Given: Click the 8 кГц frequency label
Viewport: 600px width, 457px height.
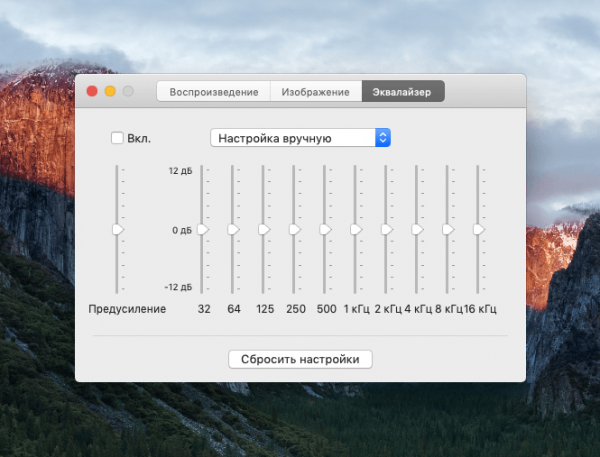Looking at the screenshot, I should pyautogui.click(x=449, y=309).
